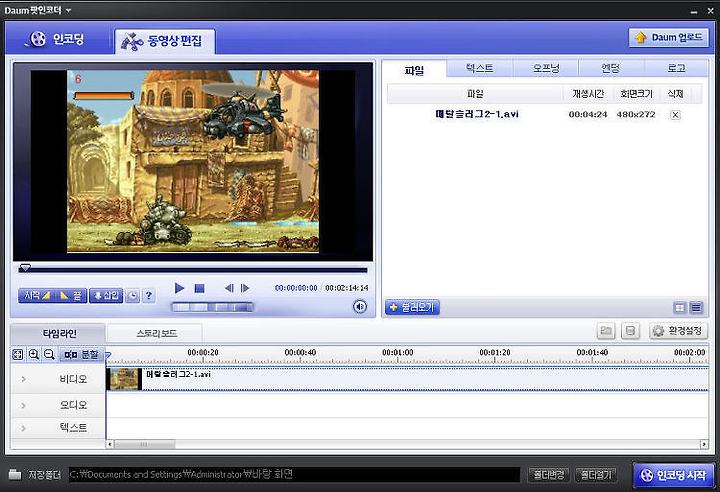
Task: Sort by 화면크기 column header
Action: coord(636,94)
